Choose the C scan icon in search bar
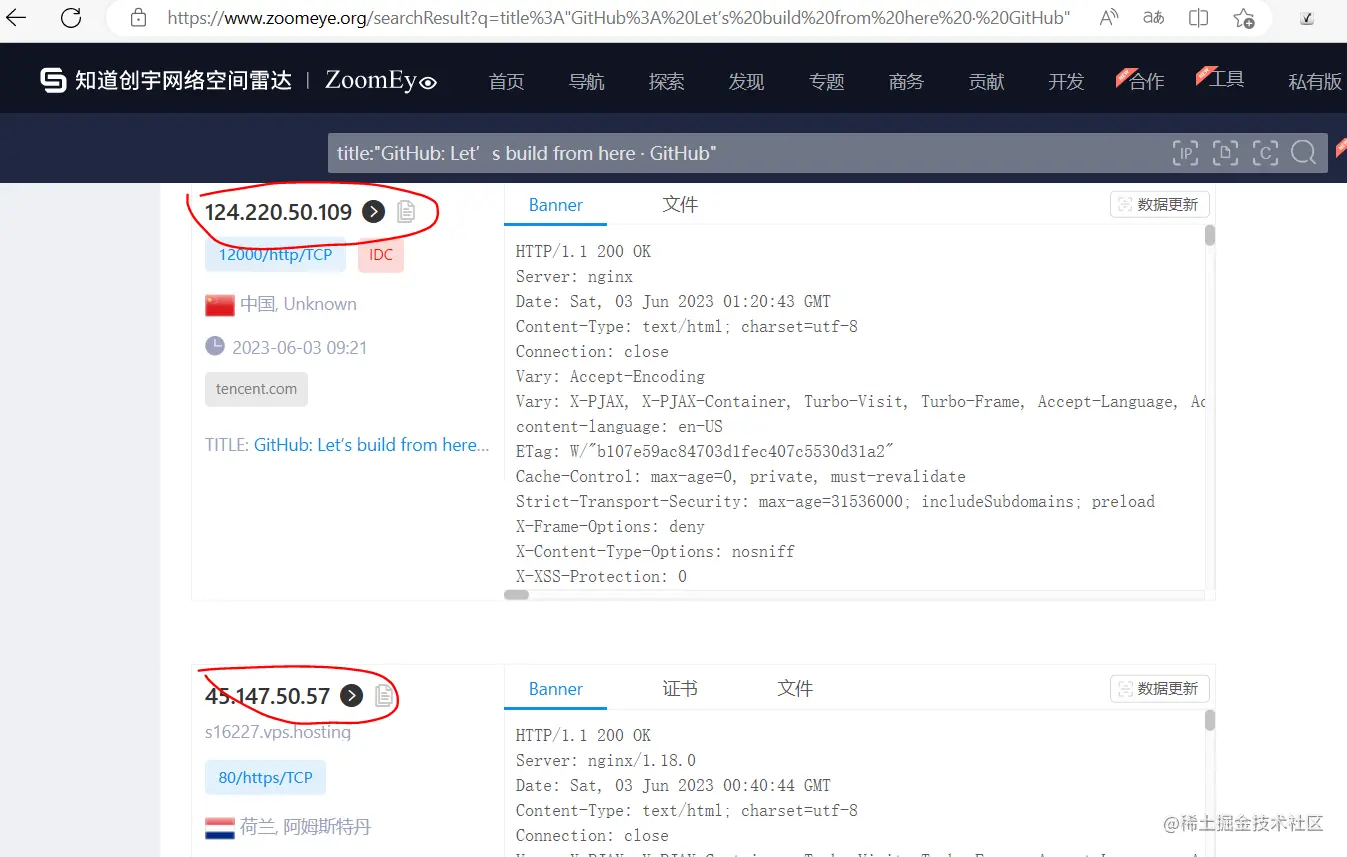The height and width of the screenshot is (857, 1347). click(1265, 153)
